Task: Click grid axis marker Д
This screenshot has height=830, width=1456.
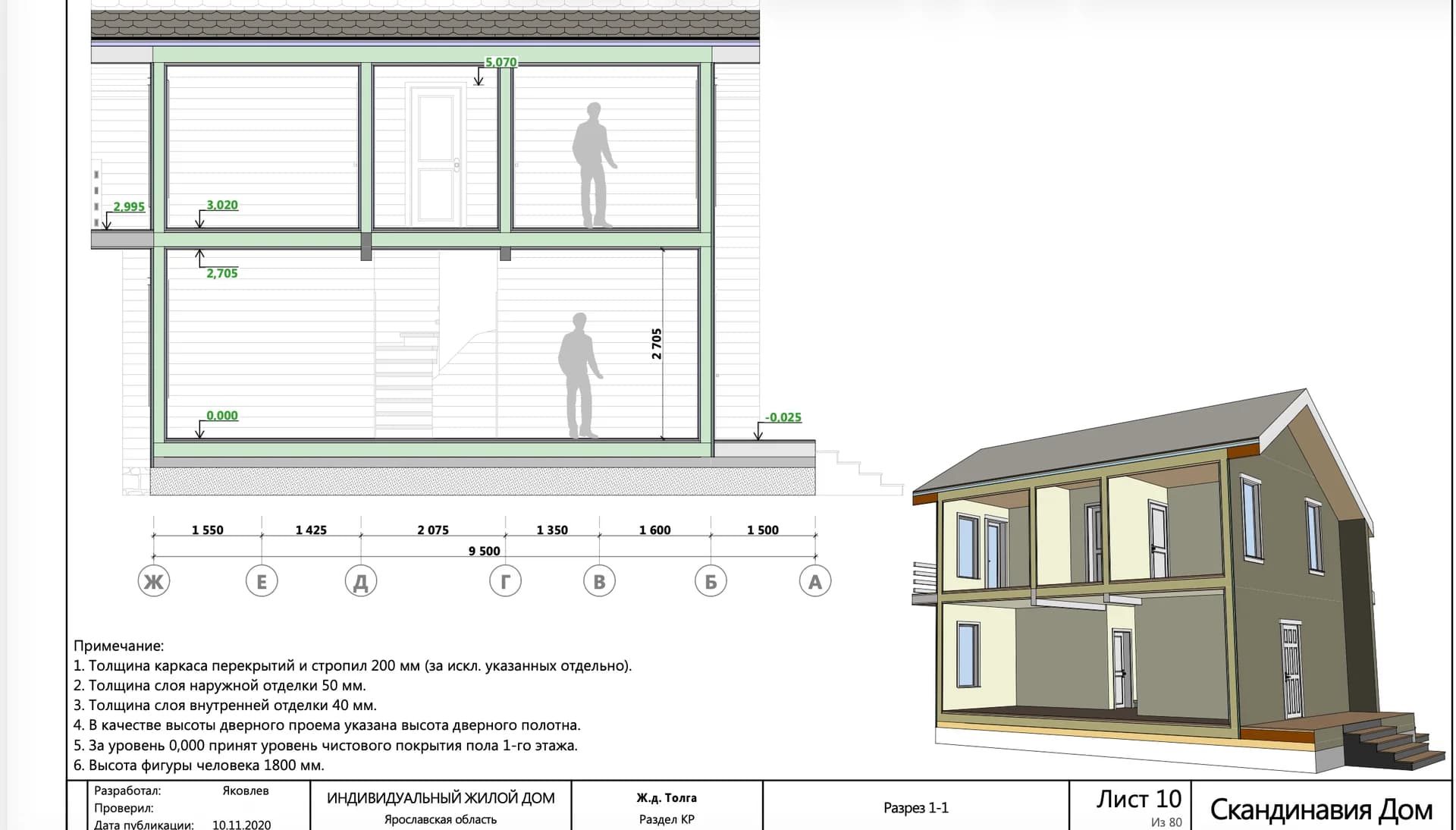Action: pos(361,581)
